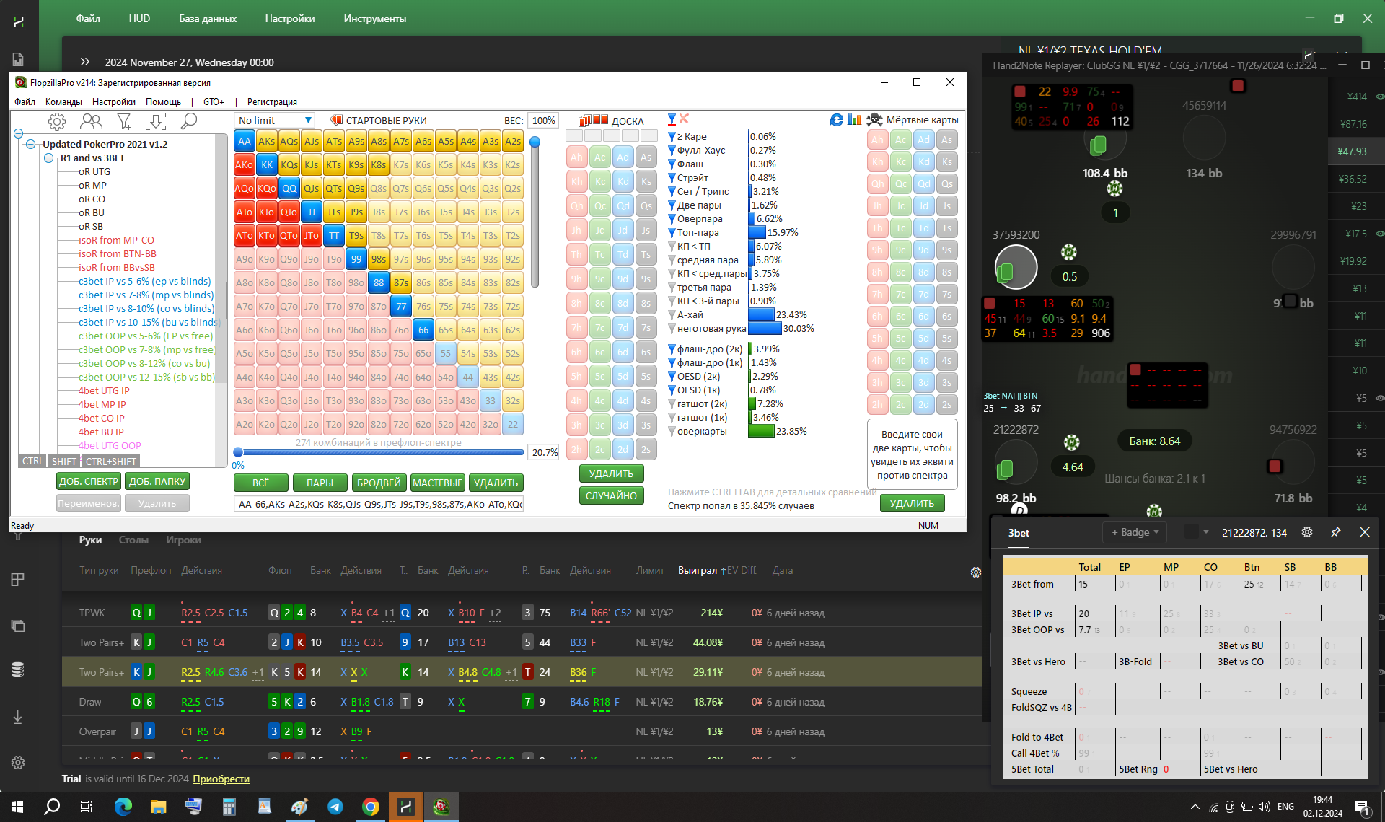
Task: Toggle the Две пары filter funnel
Action: click(672, 205)
